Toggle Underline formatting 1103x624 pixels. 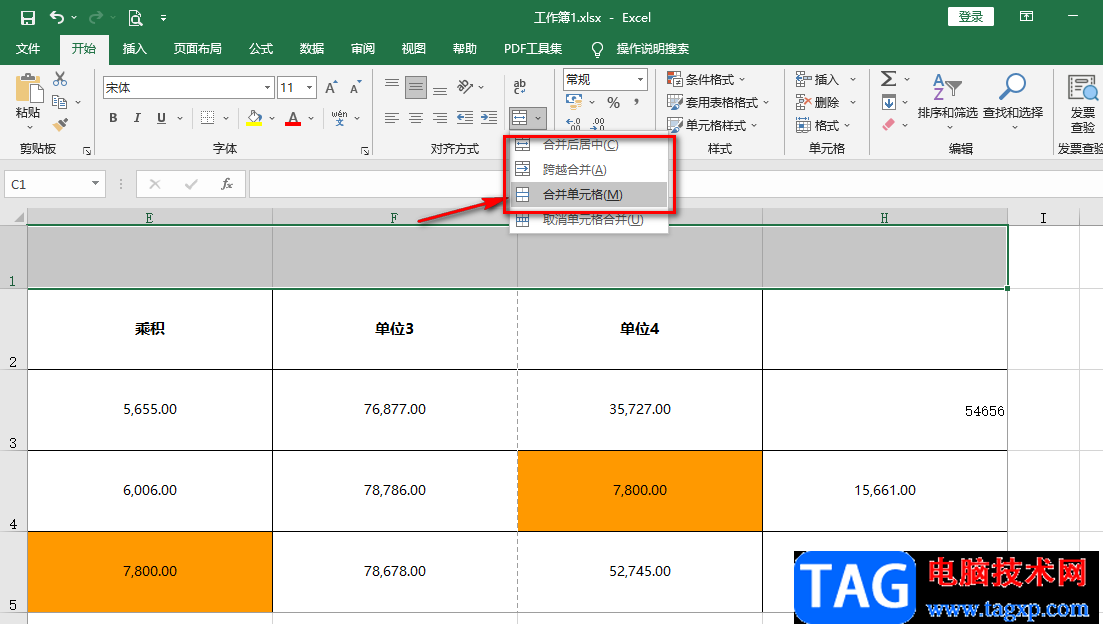tap(161, 117)
